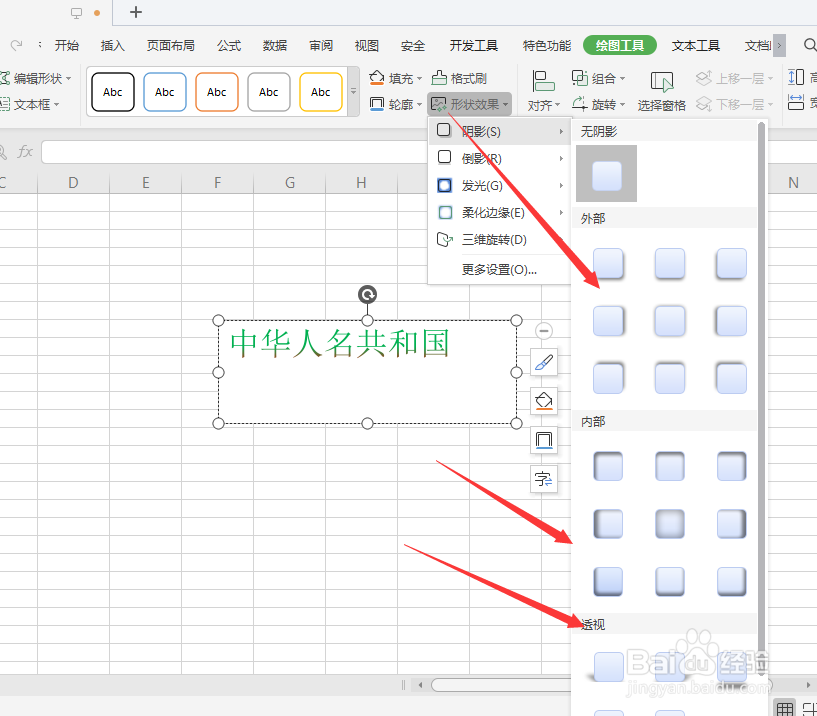Viewport: 817px width, 716px height.
Task: Open the 三维旋转(D) submenu
Action: [x=499, y=240]
